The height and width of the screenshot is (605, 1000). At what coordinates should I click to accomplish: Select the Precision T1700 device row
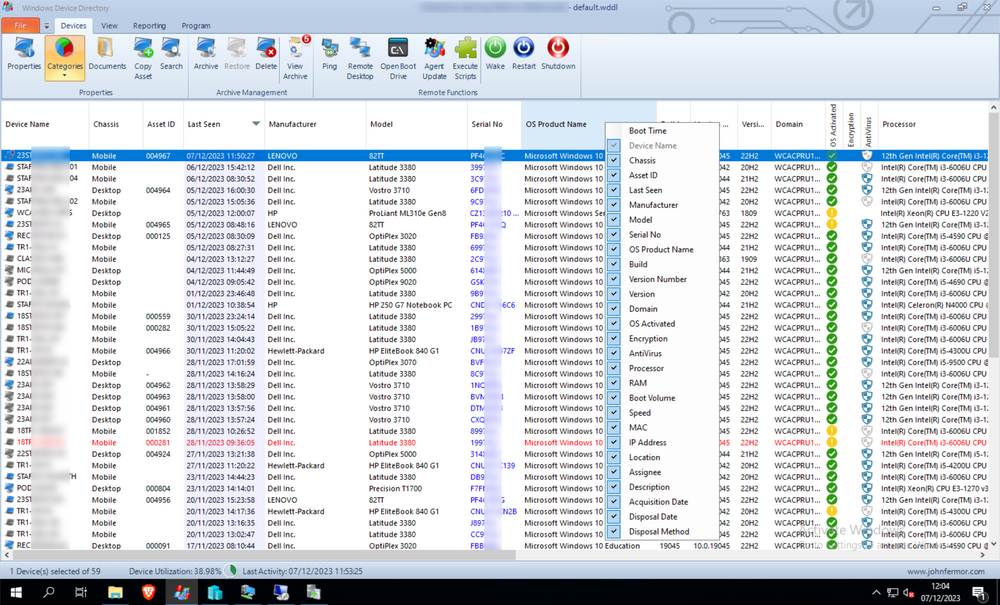pos(494,488)
